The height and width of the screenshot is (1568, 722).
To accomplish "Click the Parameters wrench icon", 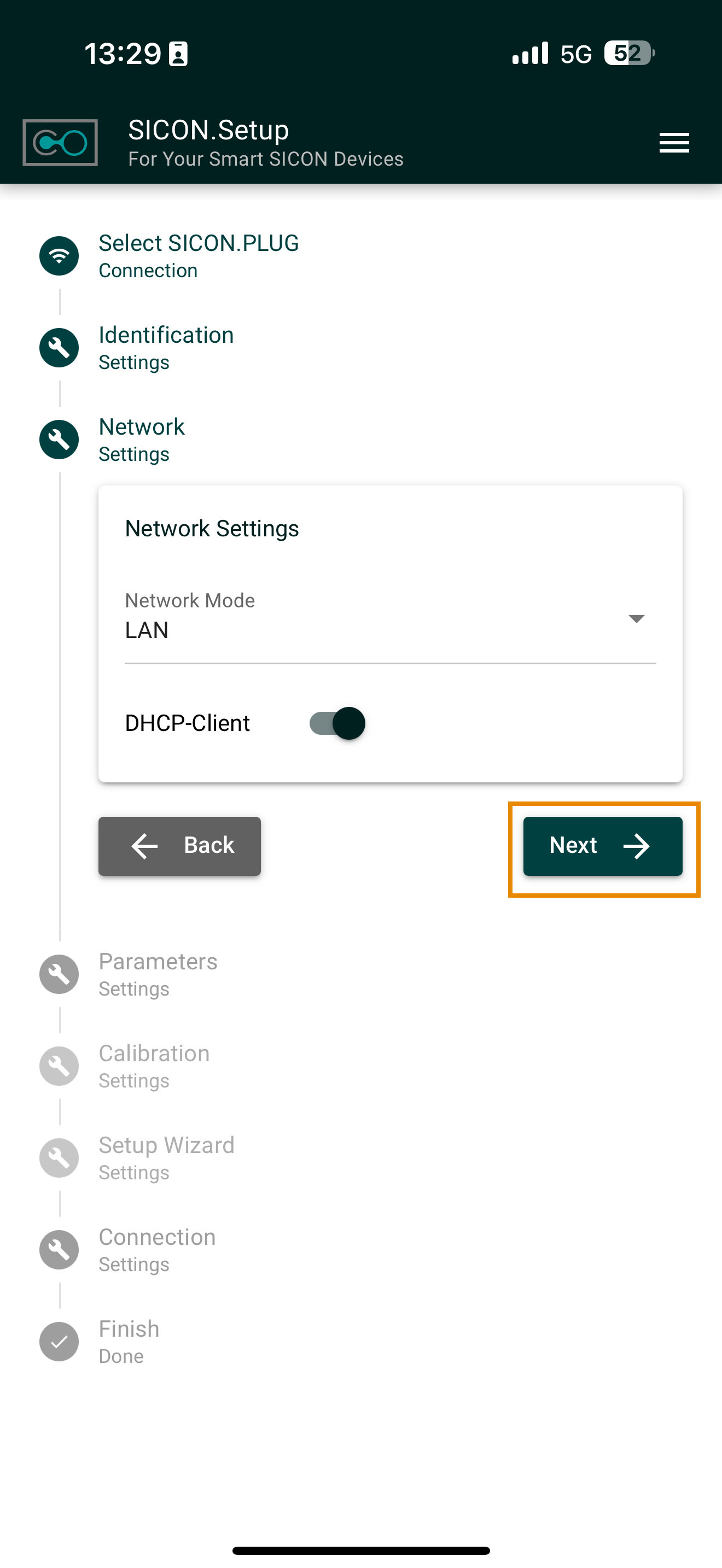I will [x=59, y=974].
